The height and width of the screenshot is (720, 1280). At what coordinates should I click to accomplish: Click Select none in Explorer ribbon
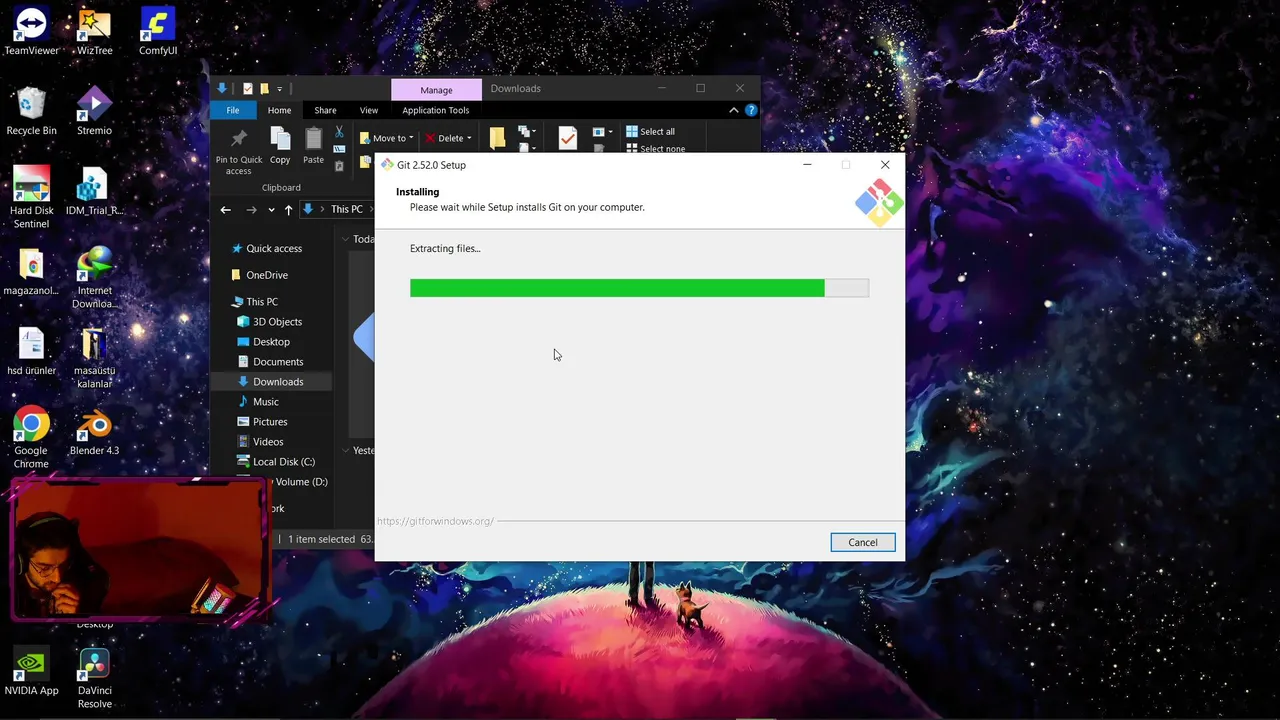pyautogui.click(x=655, y=148)
